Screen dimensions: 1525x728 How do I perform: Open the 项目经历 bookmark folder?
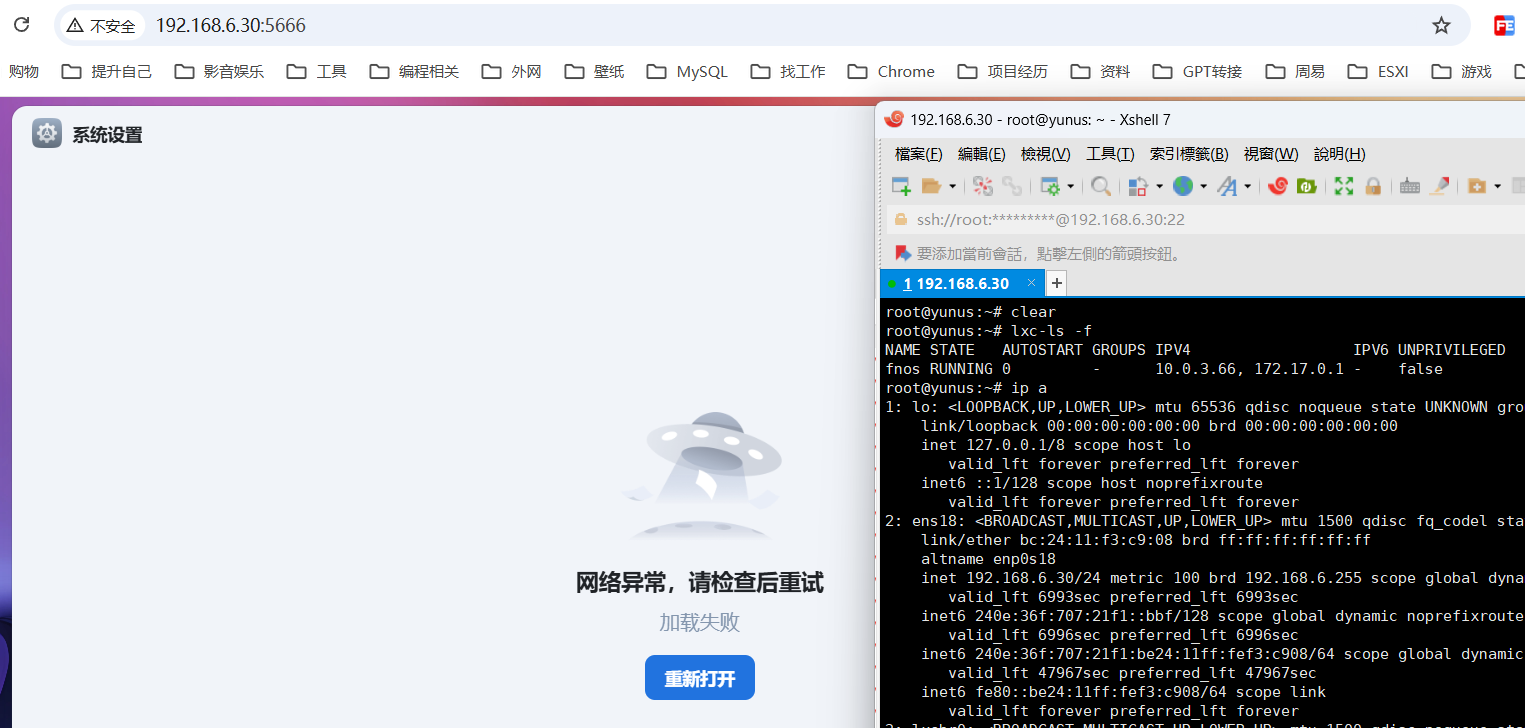pos(1003,71)
